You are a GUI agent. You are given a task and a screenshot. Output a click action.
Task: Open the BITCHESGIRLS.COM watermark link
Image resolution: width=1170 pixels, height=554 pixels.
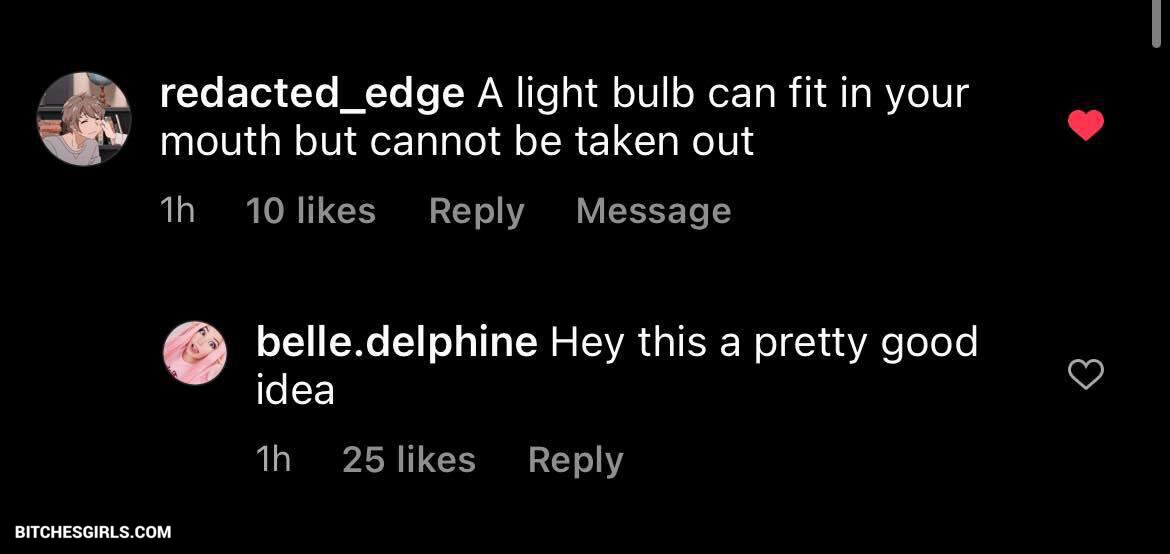point(93,533)
